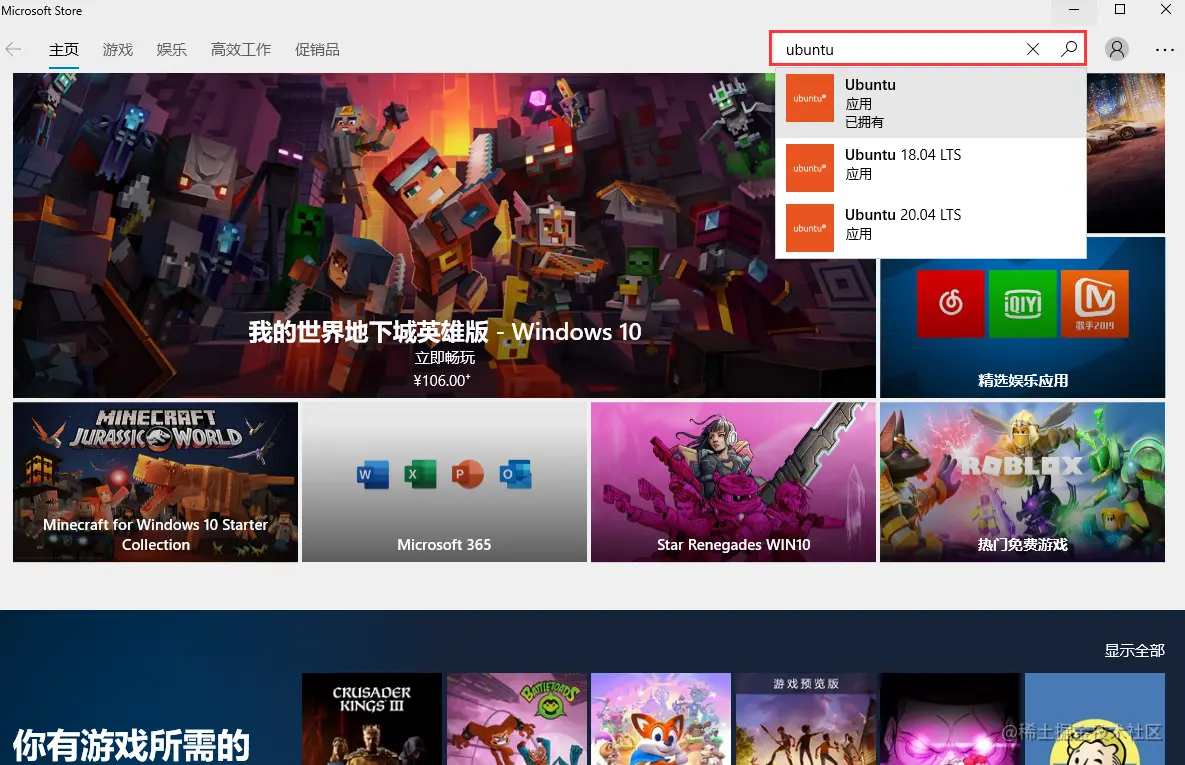This screenshot has height=765, width=1185.
Task: Click the PowerPoint icon in Microsoft 365 tile
Action: [x=467, y=475]
